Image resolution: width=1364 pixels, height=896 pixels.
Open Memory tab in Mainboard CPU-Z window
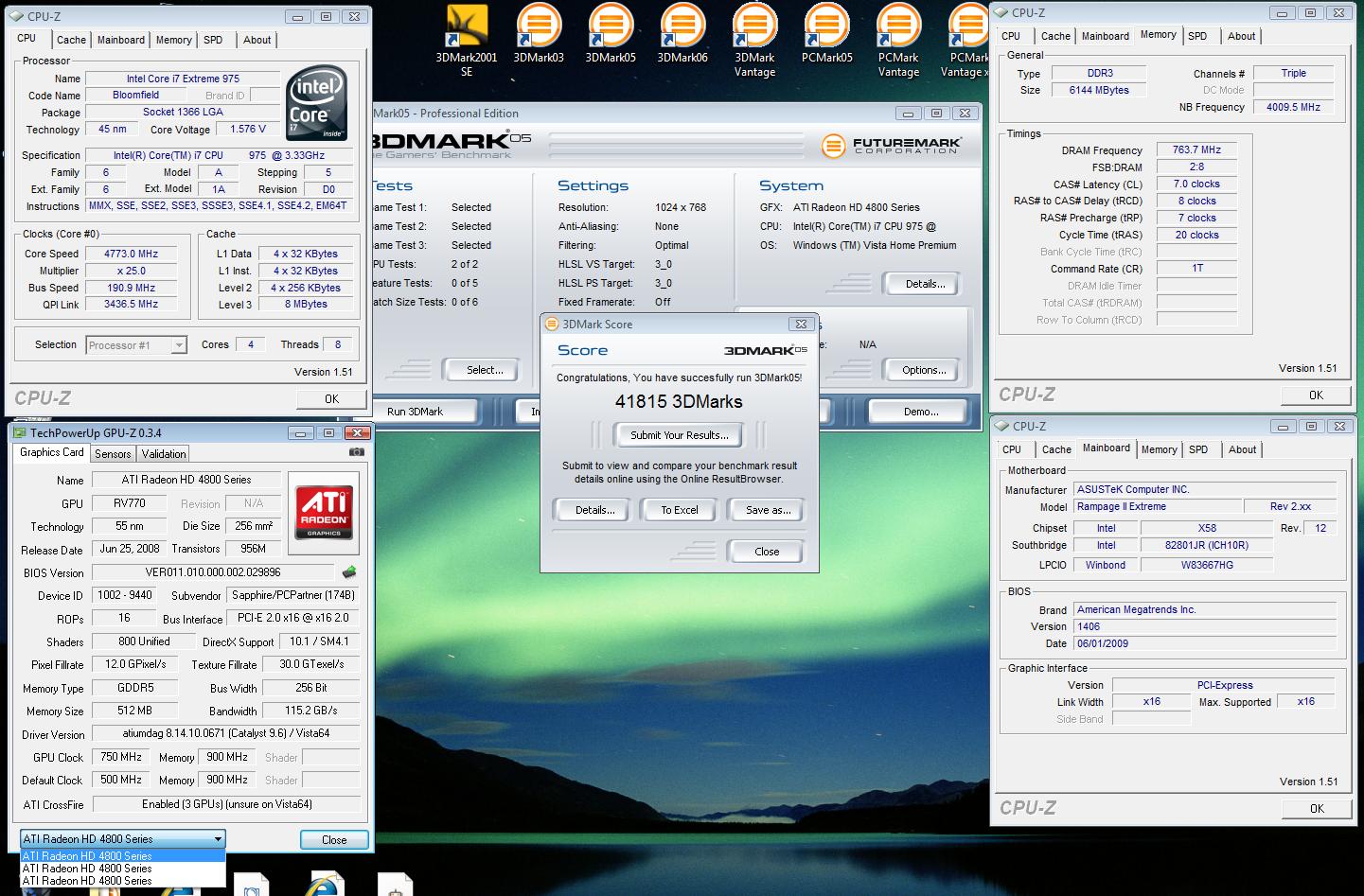tap(1159, 449)
